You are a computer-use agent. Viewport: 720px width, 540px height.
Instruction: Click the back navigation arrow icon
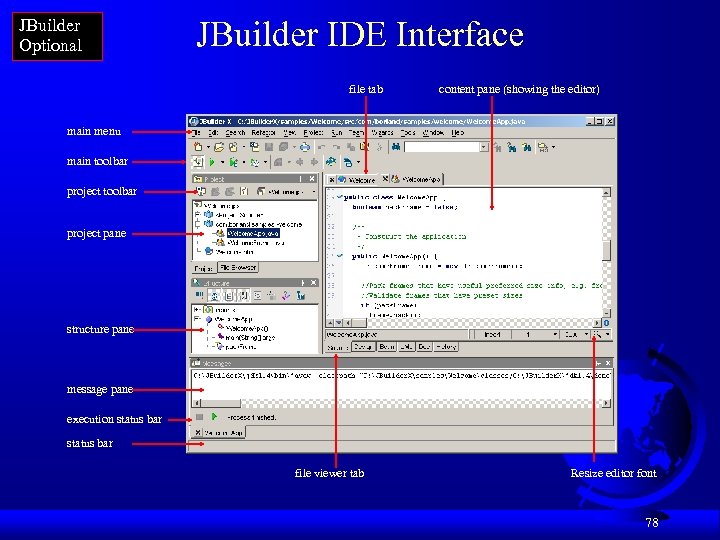[x=299, y=162]
